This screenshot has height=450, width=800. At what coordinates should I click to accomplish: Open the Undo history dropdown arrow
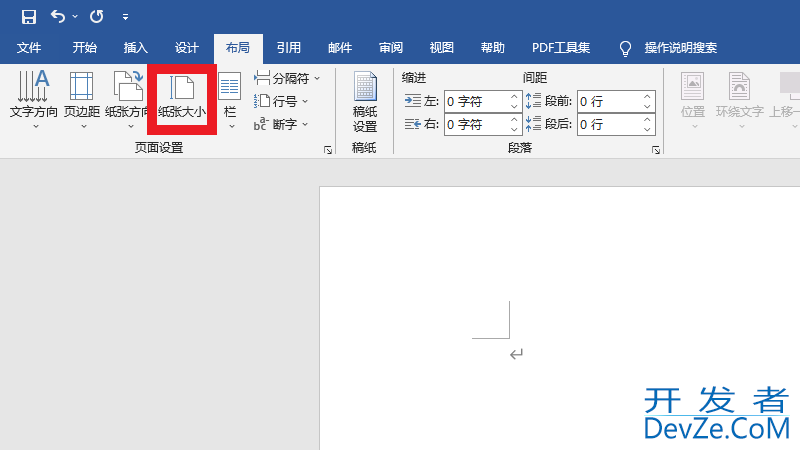75,17
